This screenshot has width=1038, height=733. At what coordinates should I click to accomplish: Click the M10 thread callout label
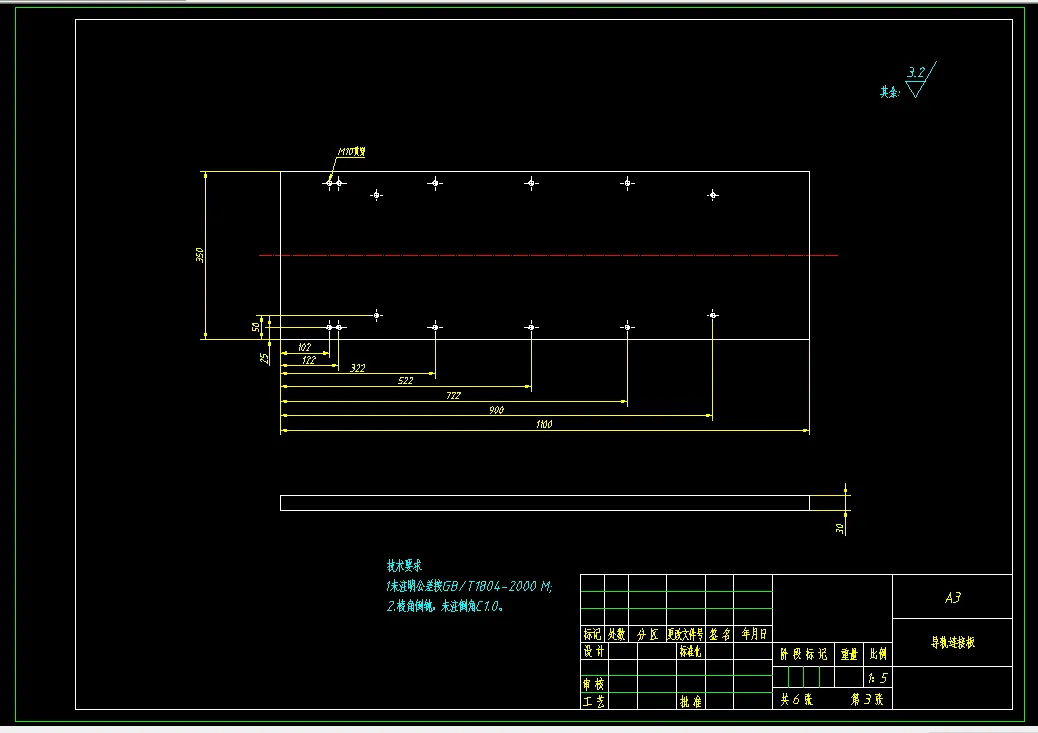point(352,152)
